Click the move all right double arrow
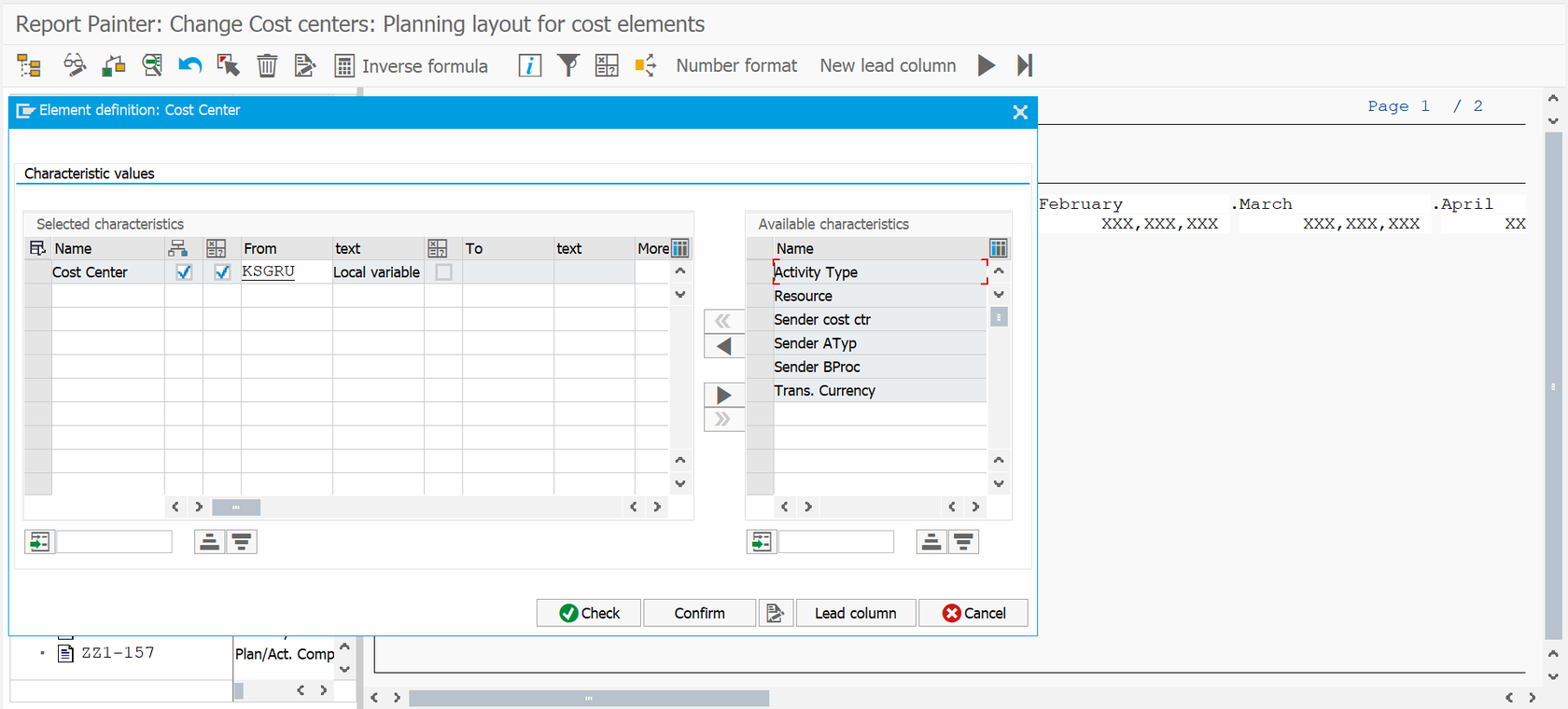 point(723,419)
